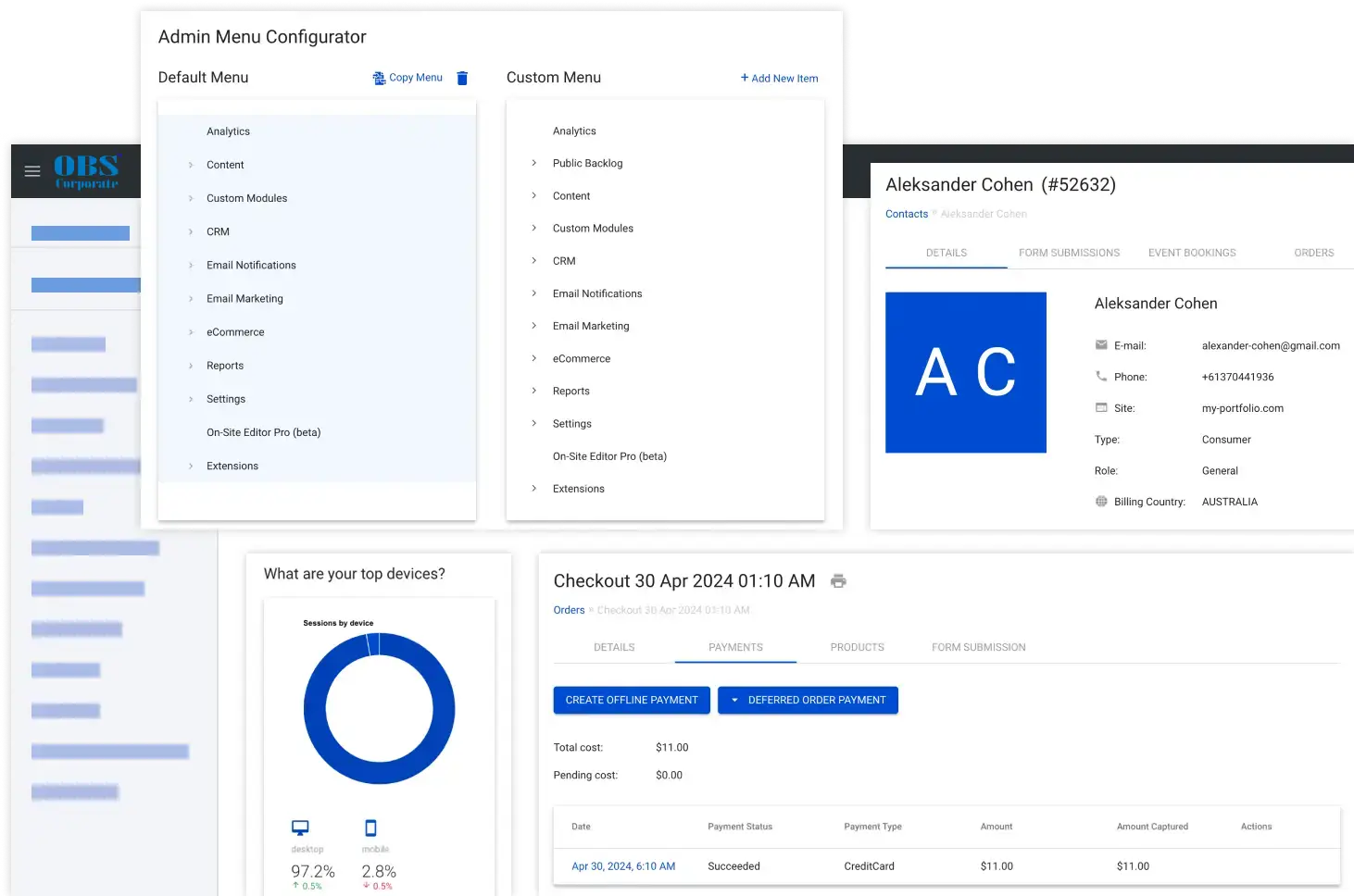
Task: Switch to the Products tab
Action: [857, 647]
